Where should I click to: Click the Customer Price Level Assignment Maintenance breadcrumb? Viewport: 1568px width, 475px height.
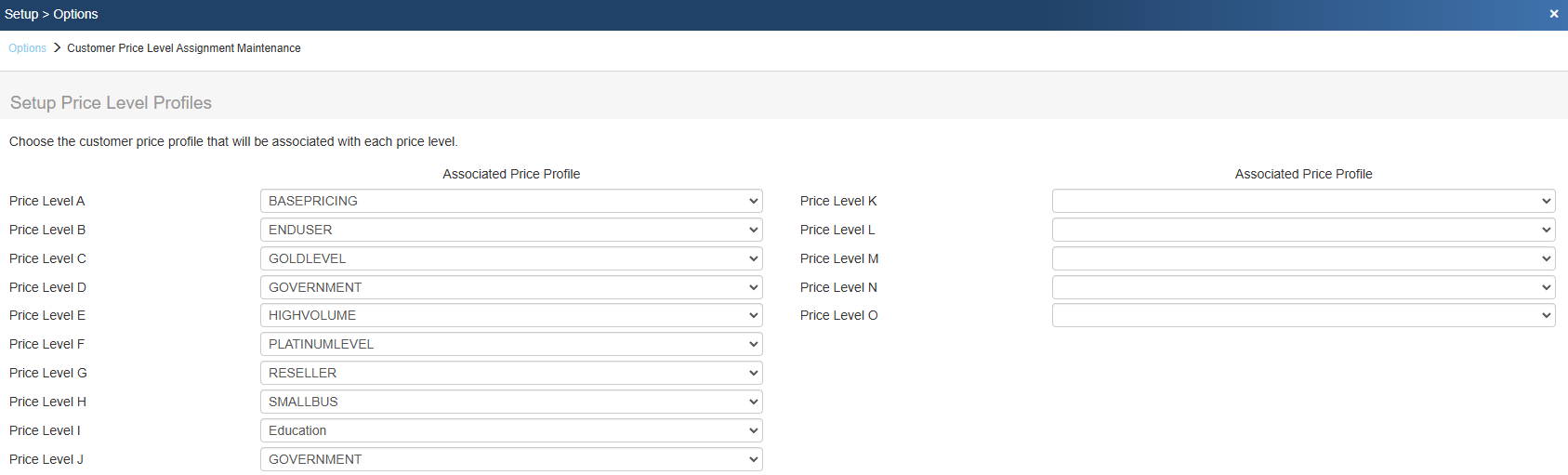(184, 48)
